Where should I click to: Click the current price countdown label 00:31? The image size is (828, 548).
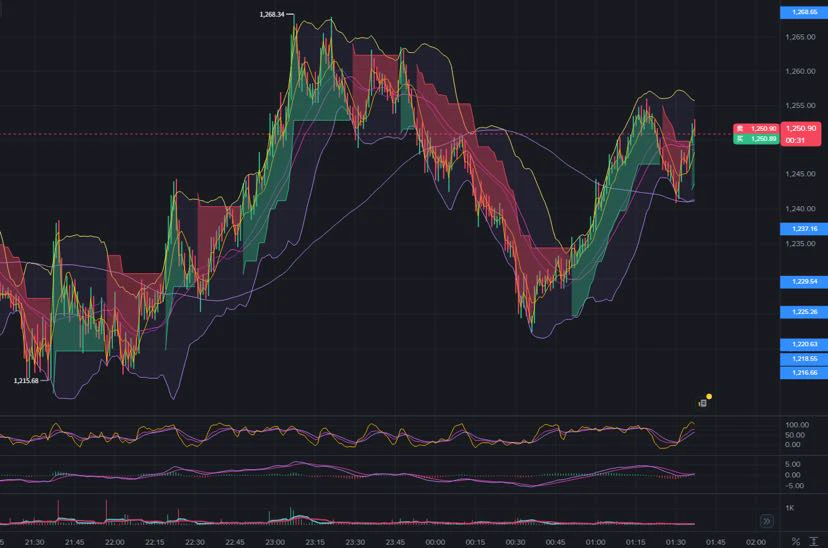(x=795, y=140)
